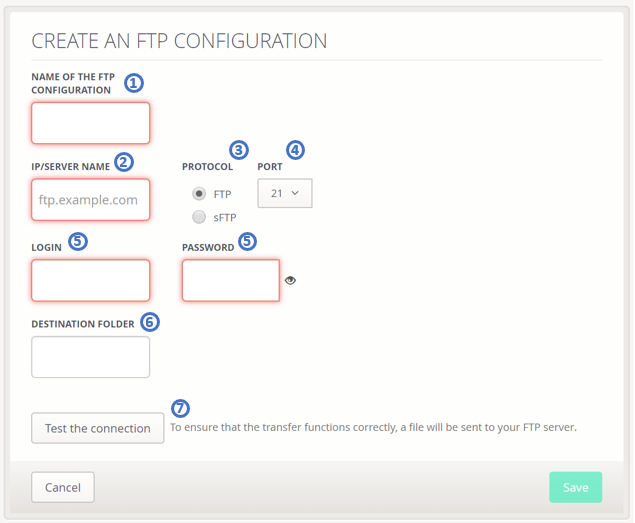Click numbered marker 2 next to IP/Server Name
The width and height of the screenshot is (635, 523).
[x=123, y=162]
